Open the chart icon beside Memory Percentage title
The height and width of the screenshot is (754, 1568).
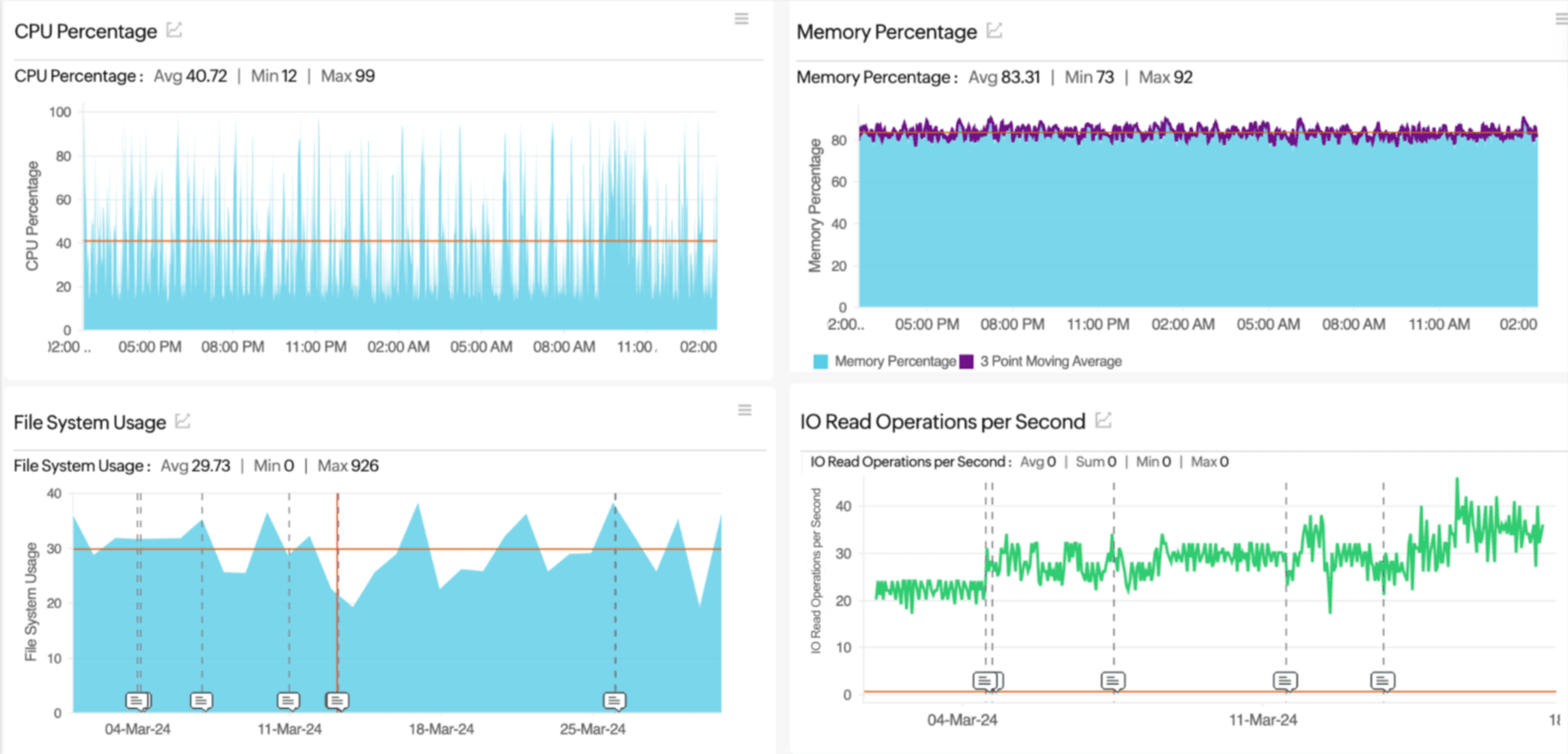(994, 31)
